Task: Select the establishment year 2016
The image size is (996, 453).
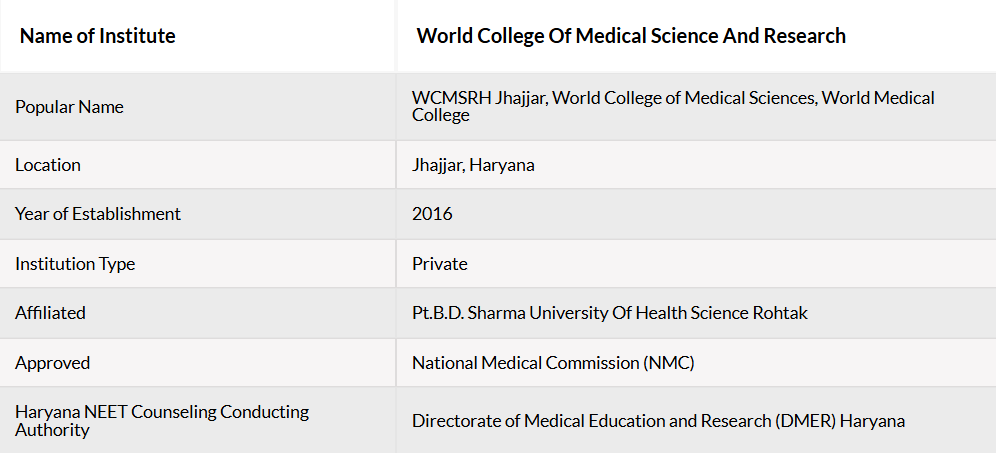Action: [x=432, y=214]
